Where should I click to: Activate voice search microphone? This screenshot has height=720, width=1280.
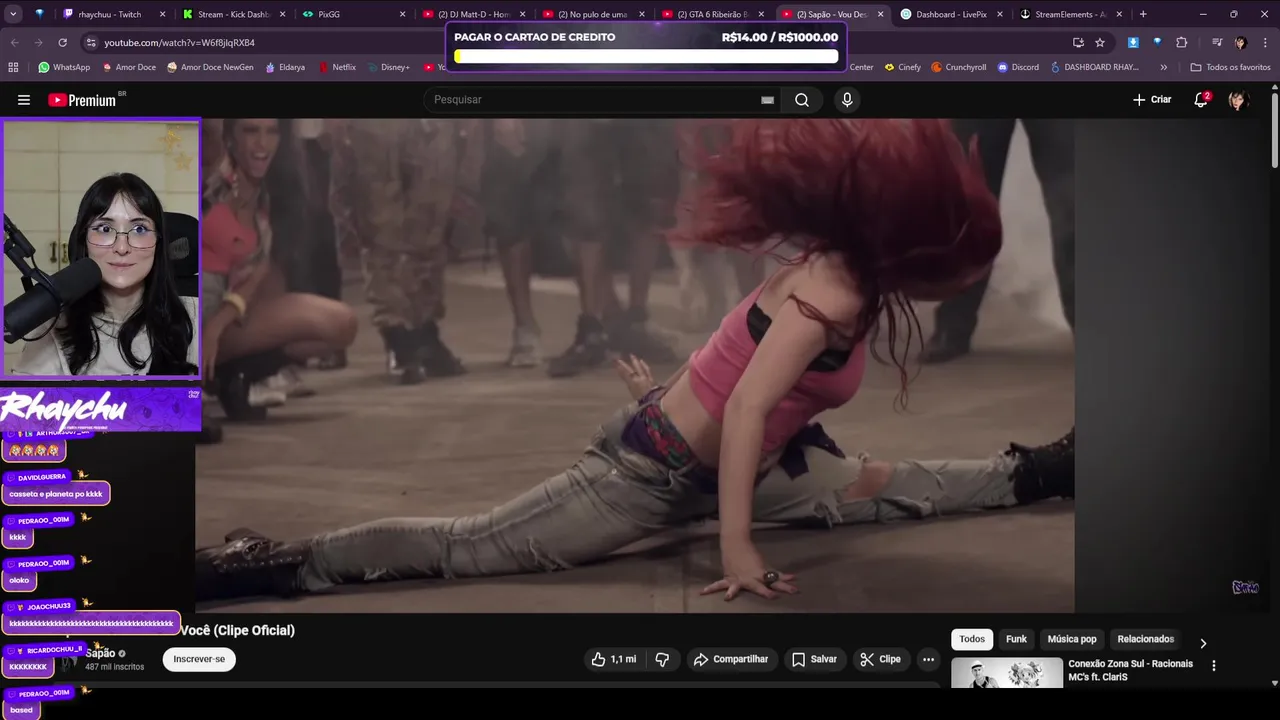tap(847, 100)
